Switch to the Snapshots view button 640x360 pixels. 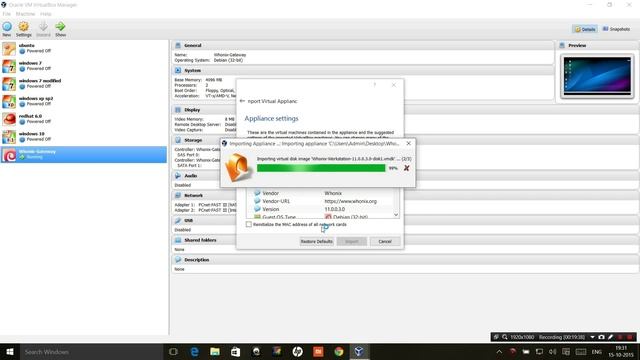(x=616, y=29)
